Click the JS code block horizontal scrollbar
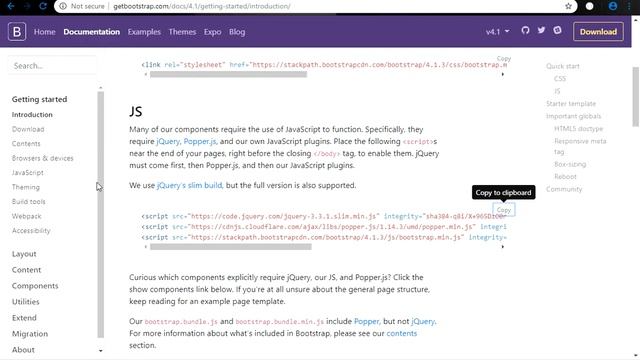Viewport: 640px width, 360px height. [x=231, y=247]
